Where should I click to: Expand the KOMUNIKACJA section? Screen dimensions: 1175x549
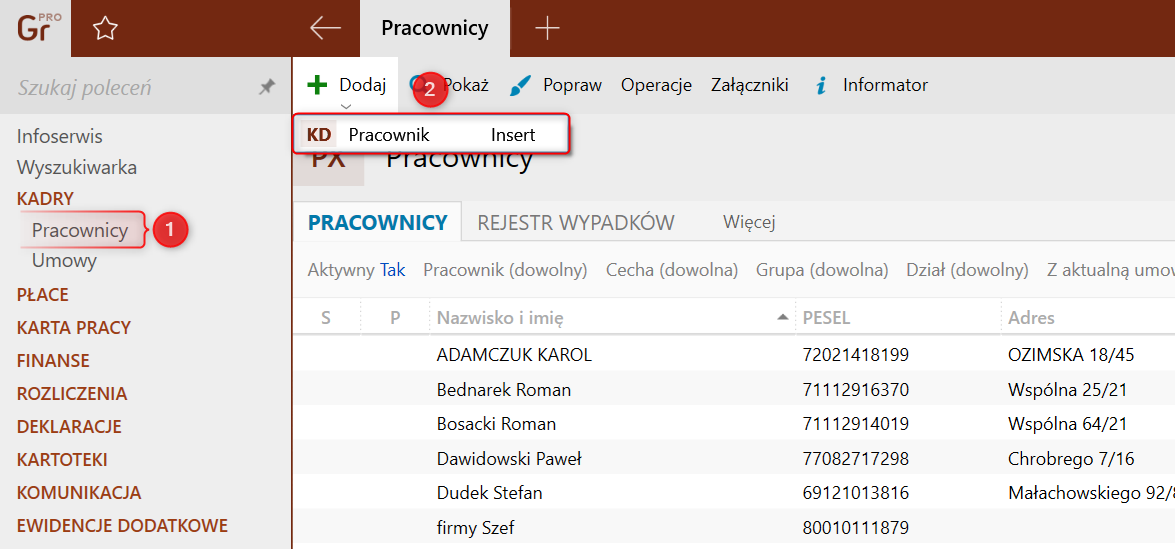click(x=79, y=492)
